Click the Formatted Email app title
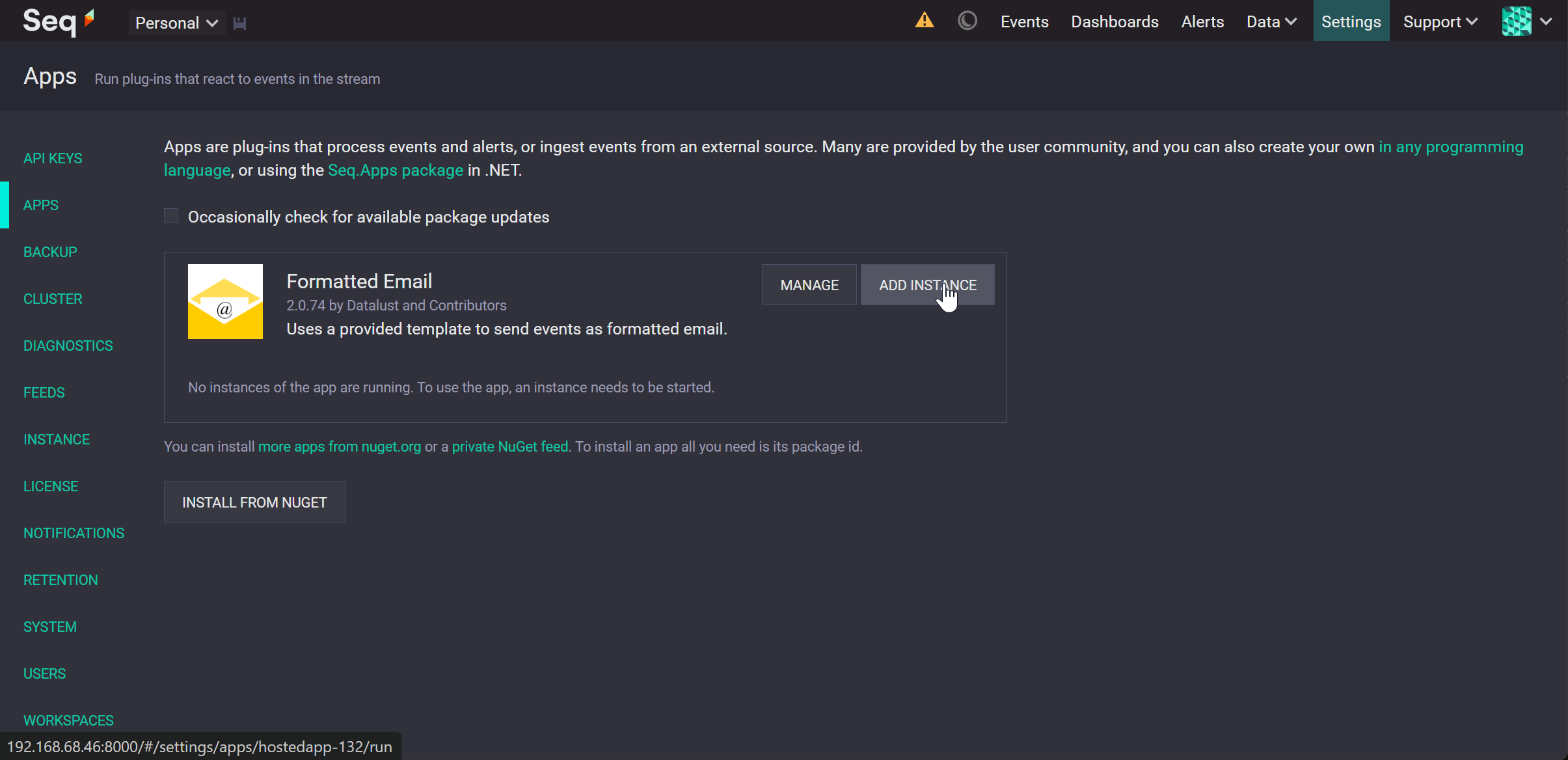 (x=359, y=281)
